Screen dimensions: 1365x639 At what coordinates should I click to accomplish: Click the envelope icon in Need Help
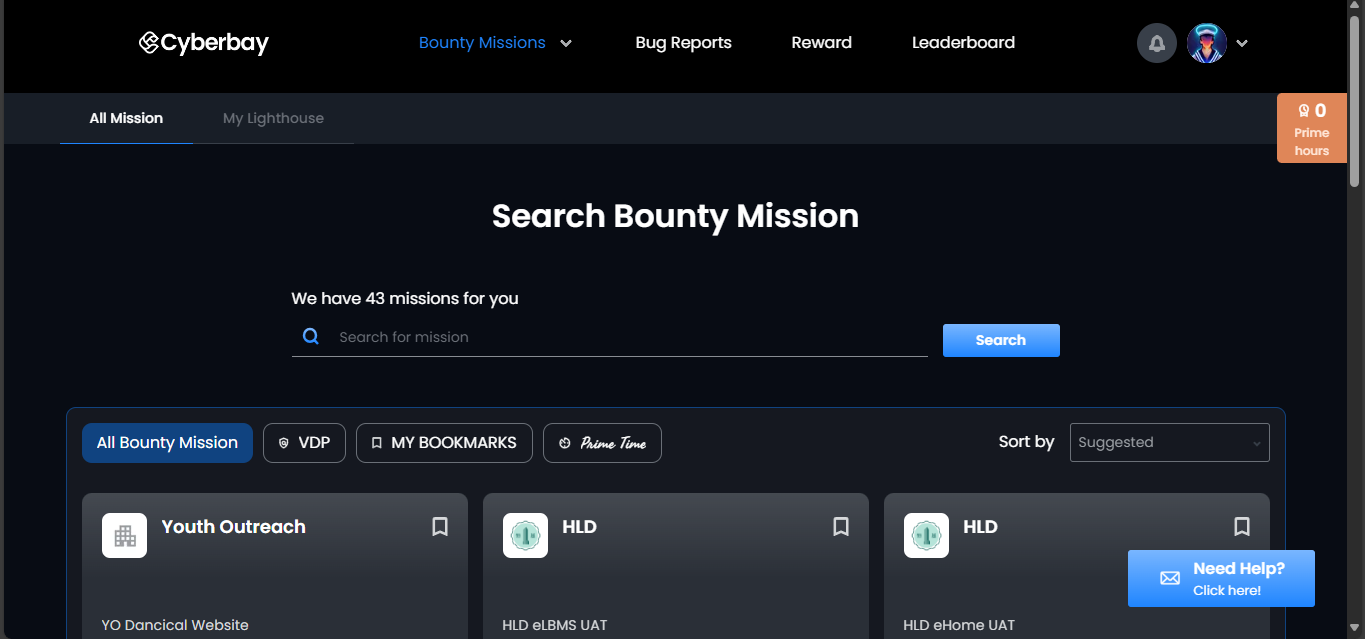click(1169, 579)
